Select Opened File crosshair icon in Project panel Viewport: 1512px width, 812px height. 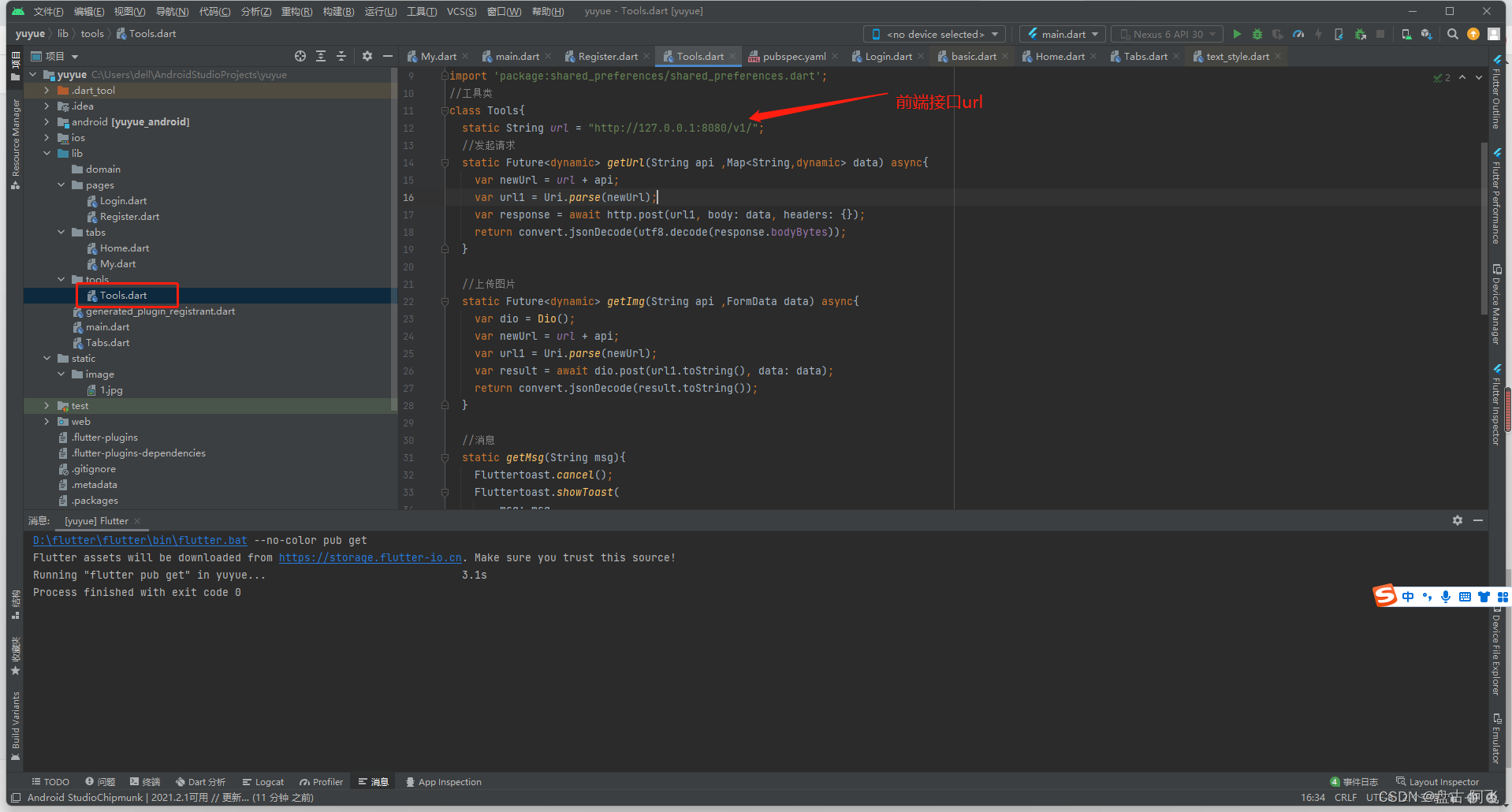pos(300,56)
